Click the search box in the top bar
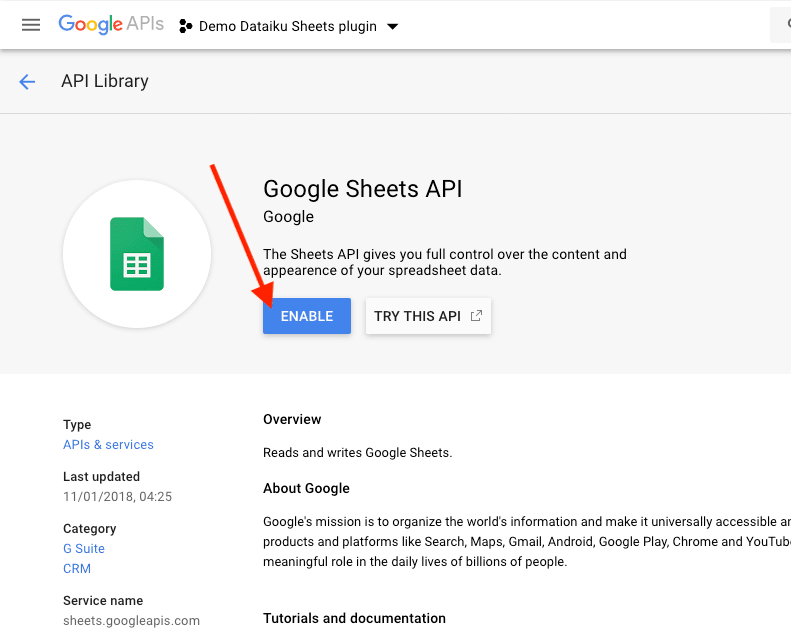 coord(780,25)
